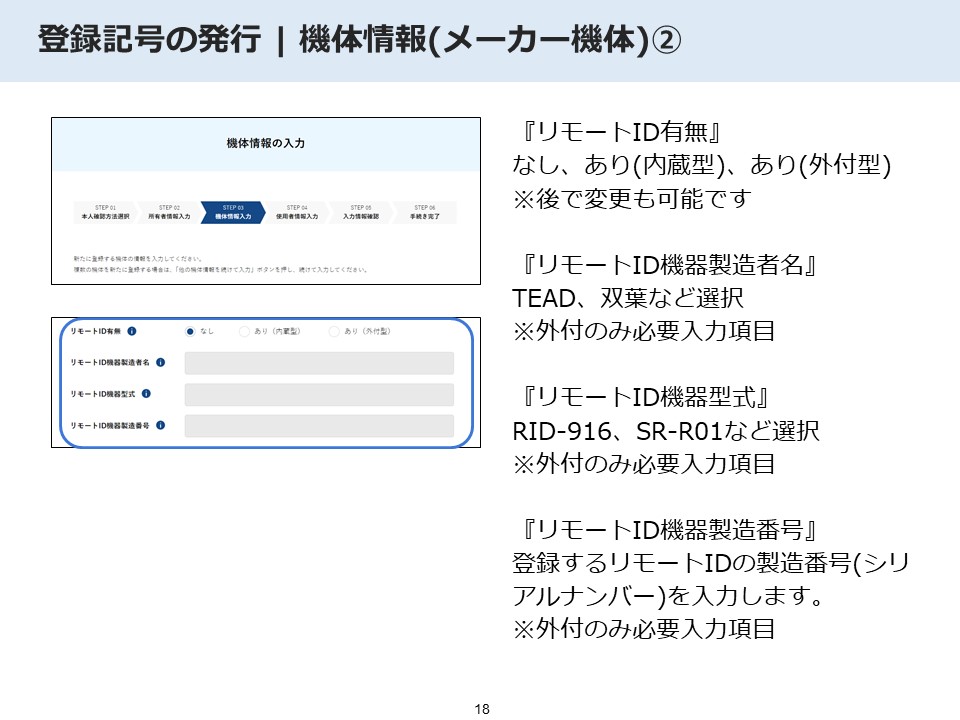Click the form label リモートID機器型式
This screenshot has width=960, height=720.
pos(103,394)
